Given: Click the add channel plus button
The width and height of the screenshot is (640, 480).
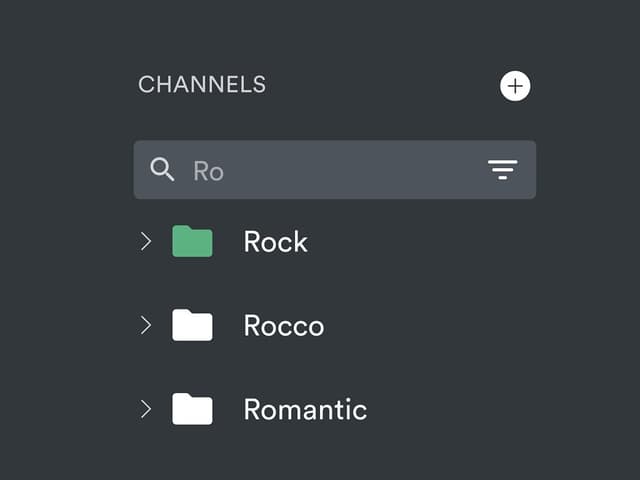Looking at the screenshot, I should 515,86.
